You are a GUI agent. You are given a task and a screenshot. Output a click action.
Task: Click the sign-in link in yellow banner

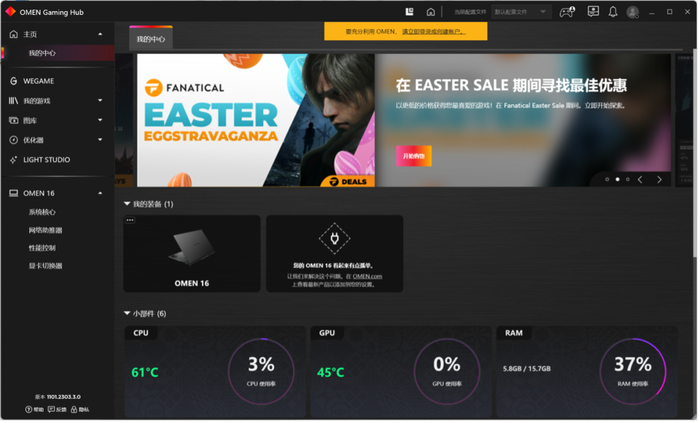(x=433, y=32)
